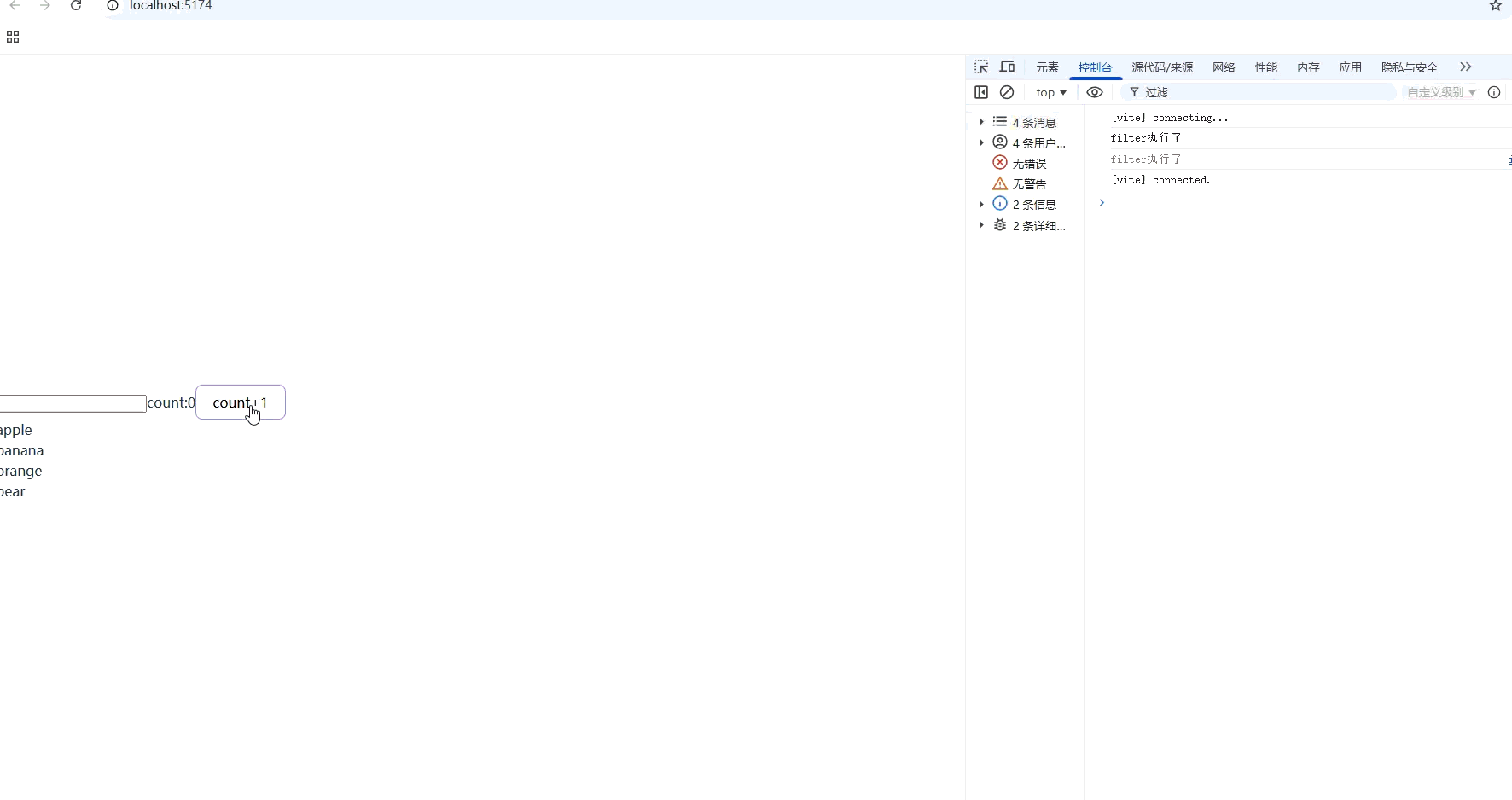
Task: Select the "[vite] connecting..." log line
Action: click(1169, 118)
